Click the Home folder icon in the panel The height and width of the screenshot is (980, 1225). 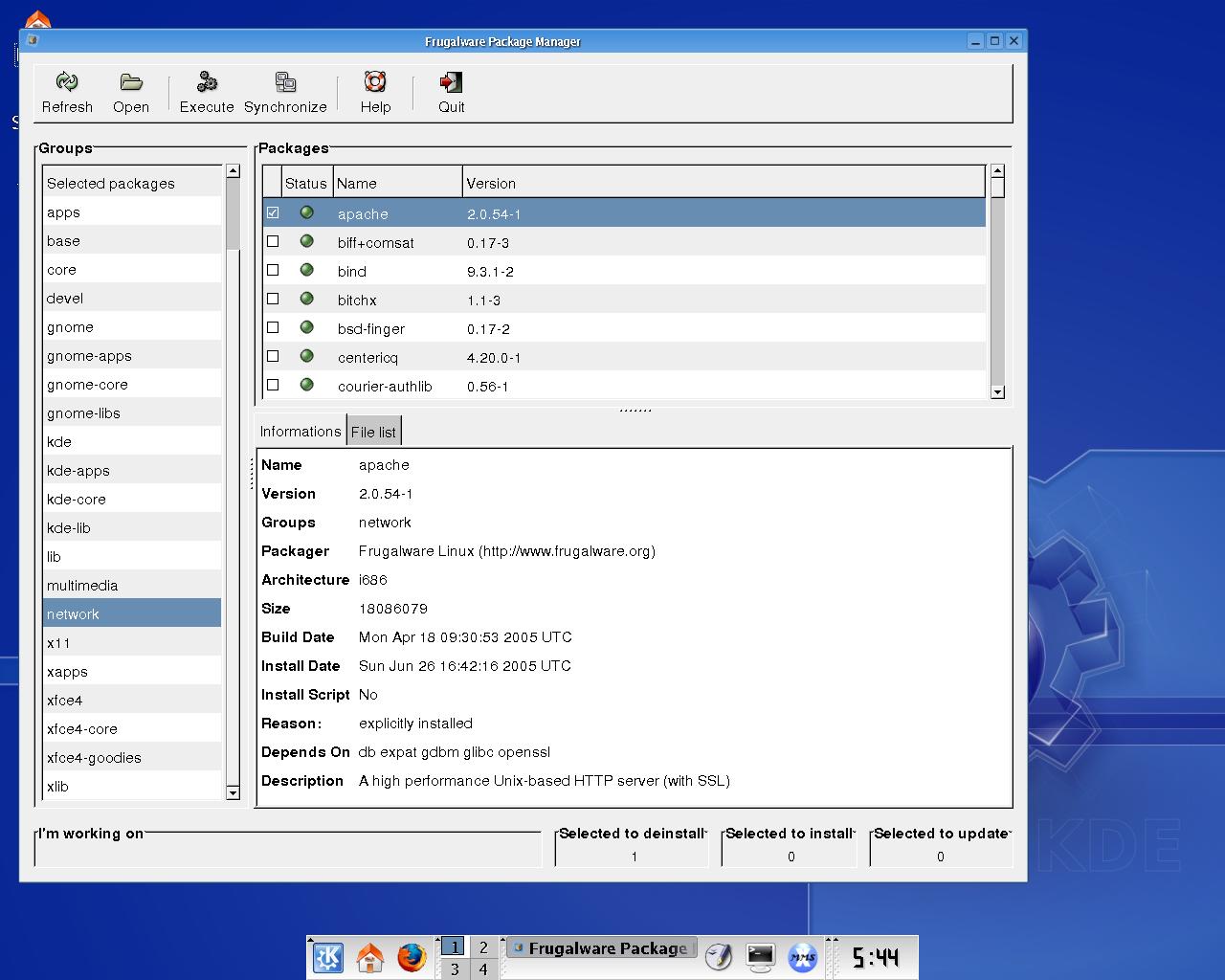click(369, 956)
